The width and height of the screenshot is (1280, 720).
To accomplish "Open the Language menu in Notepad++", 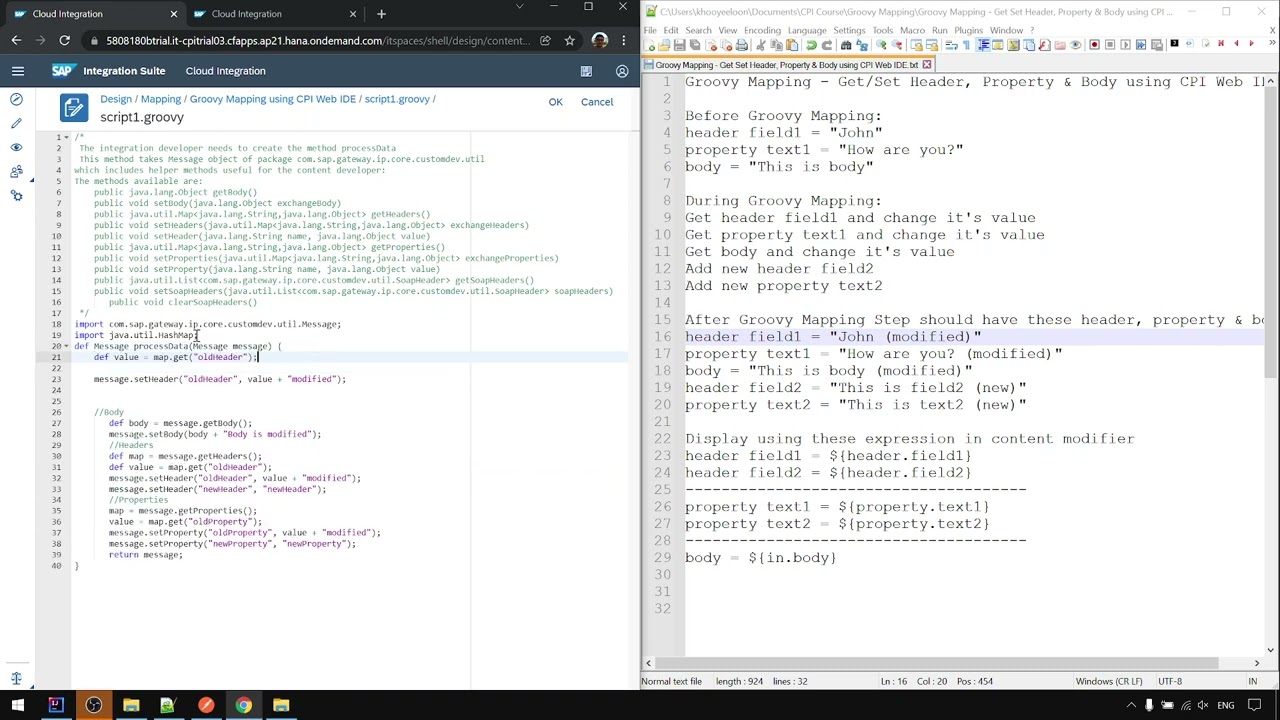I will 807,30.
